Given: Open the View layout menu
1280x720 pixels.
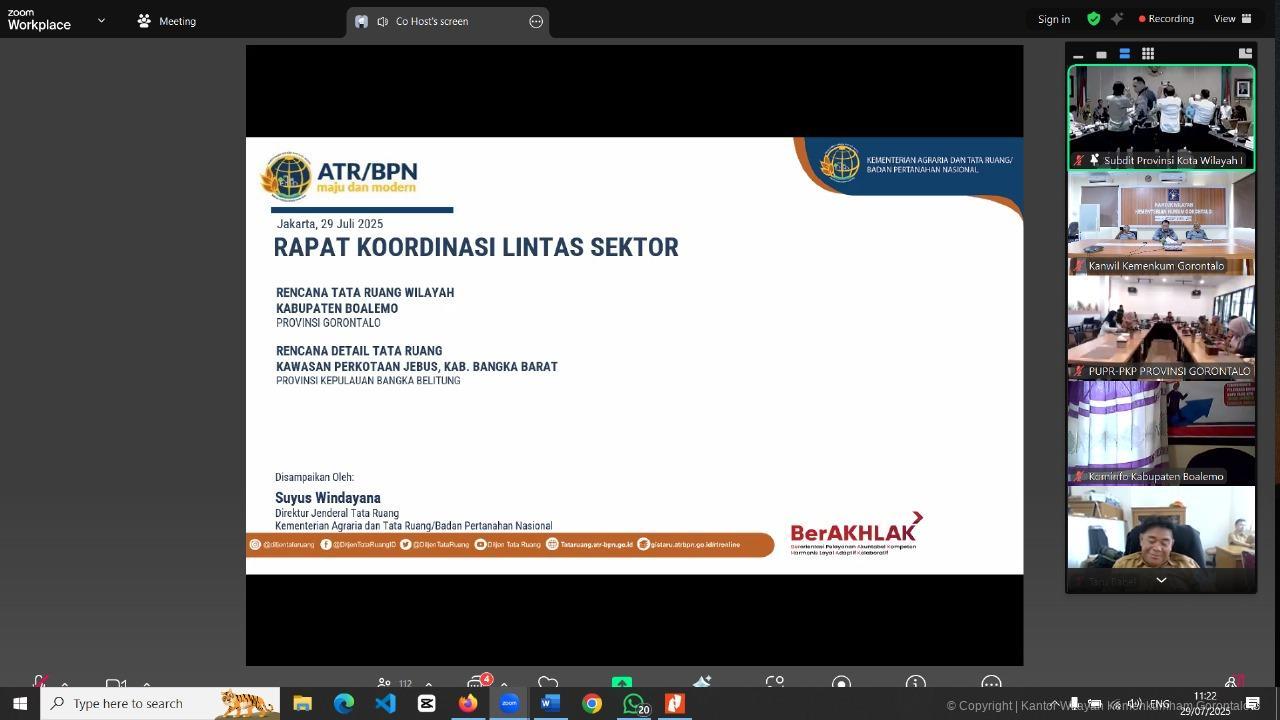Looking at the screenshot, I should point(1232,19).
